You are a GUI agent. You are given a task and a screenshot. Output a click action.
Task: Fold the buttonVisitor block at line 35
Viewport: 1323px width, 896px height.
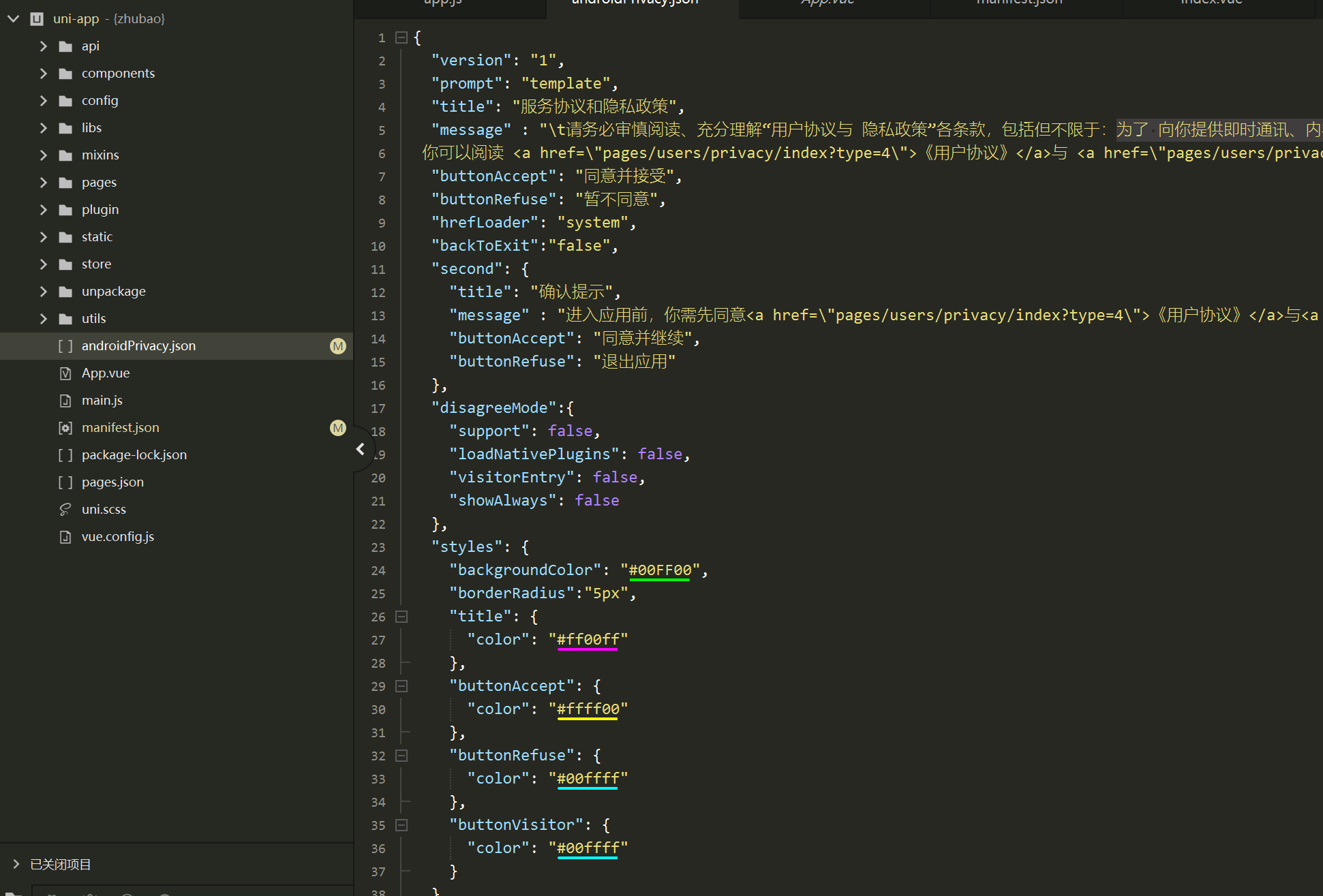(x=401, y=825)
